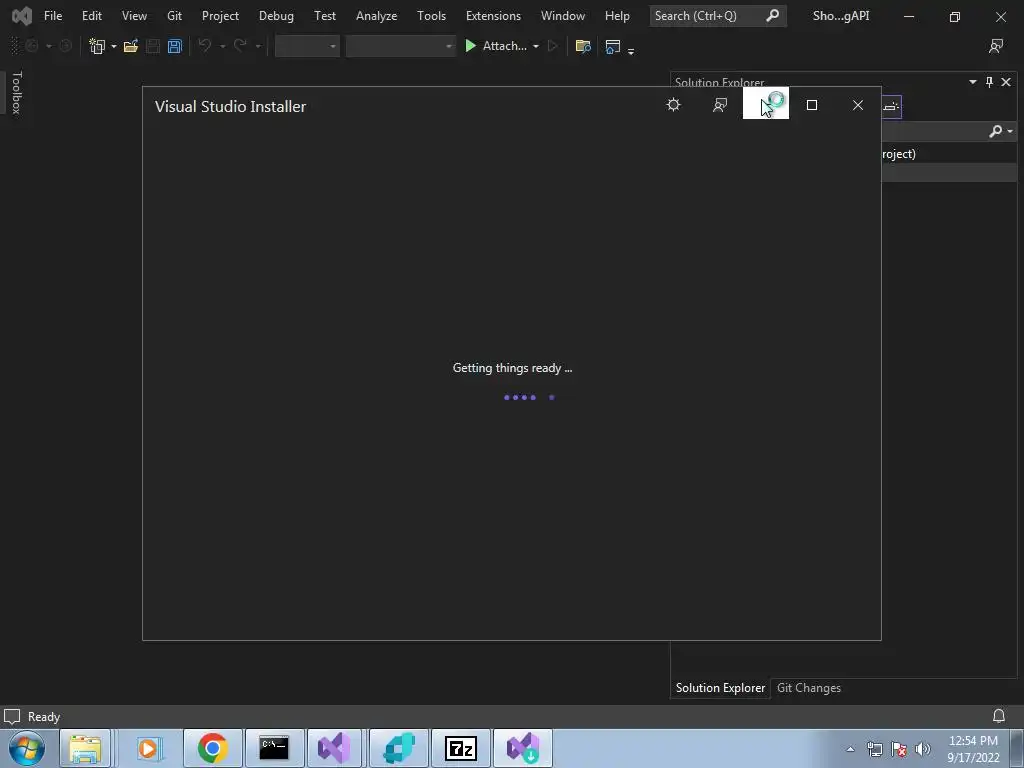1024x768 pixels.
Task: Open Command Prompt from taskbar
Action: pyautogui.click(x=274, y=748)
